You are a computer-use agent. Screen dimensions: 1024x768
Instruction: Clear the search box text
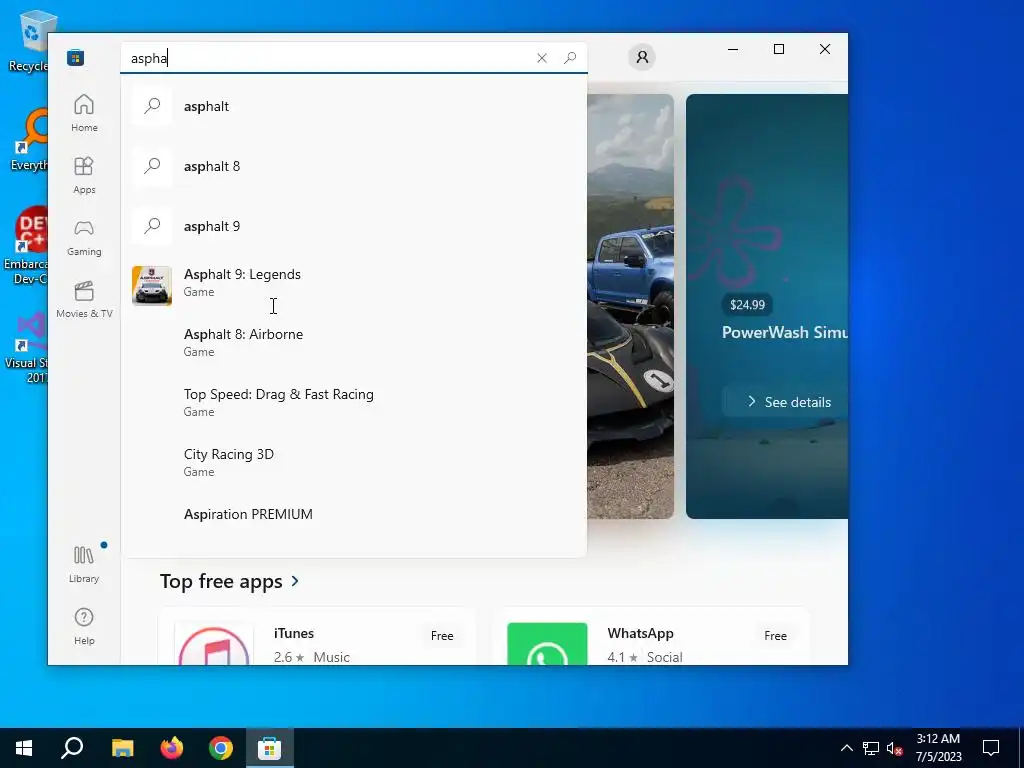pyautogui.click(x=541, y=58)
